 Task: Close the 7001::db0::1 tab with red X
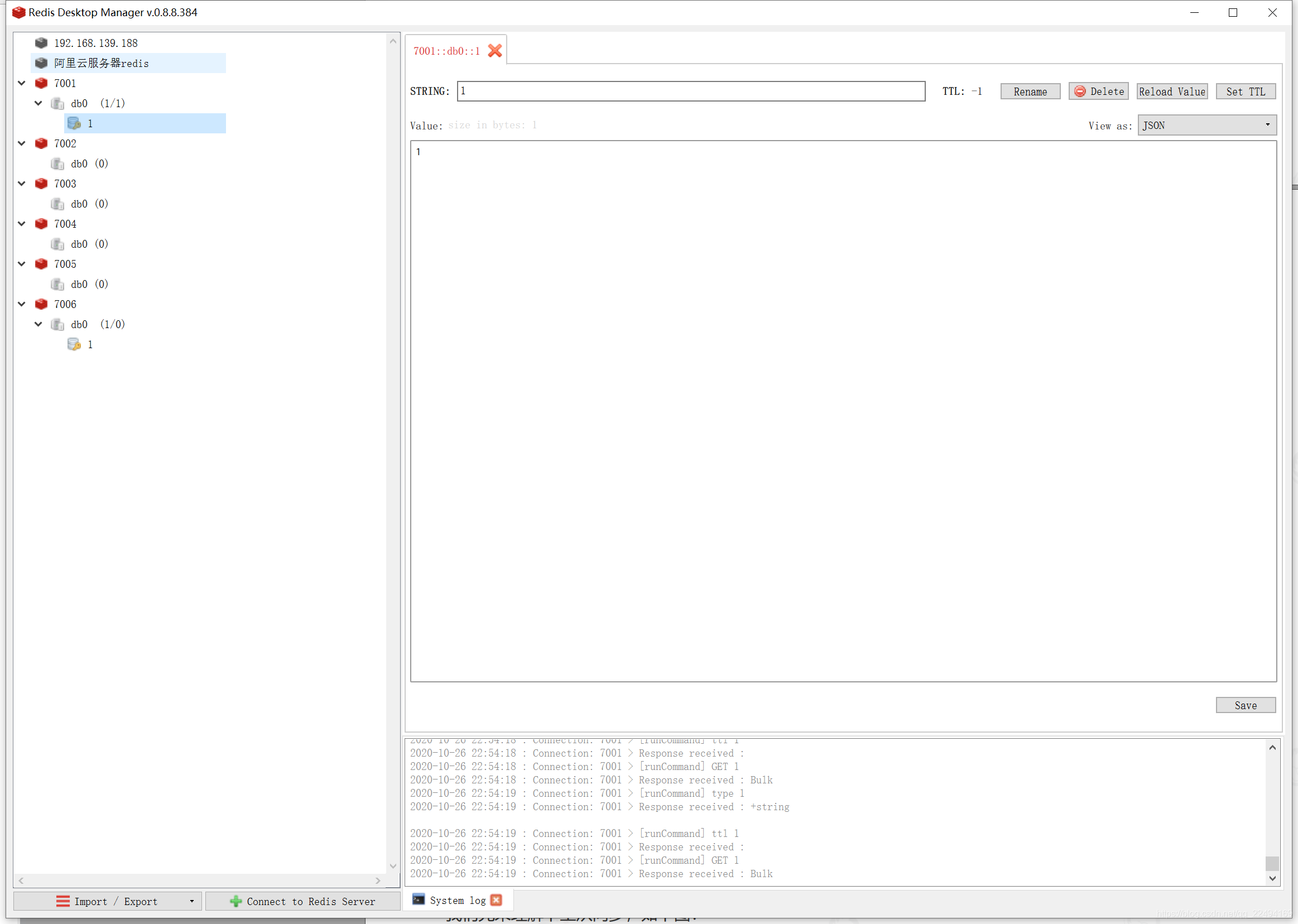494,51
